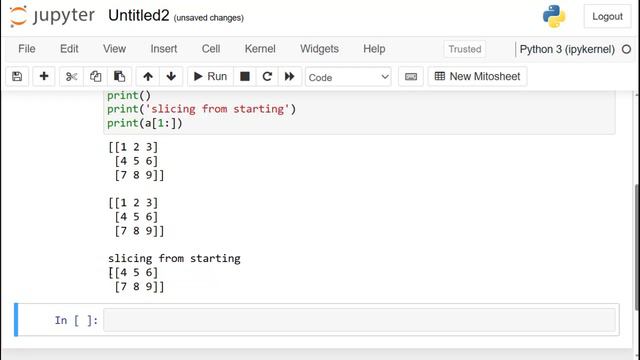Copy selected cells icon
Image resolution: width=640 pixels, height=360 pixels.
click(96, 76)
